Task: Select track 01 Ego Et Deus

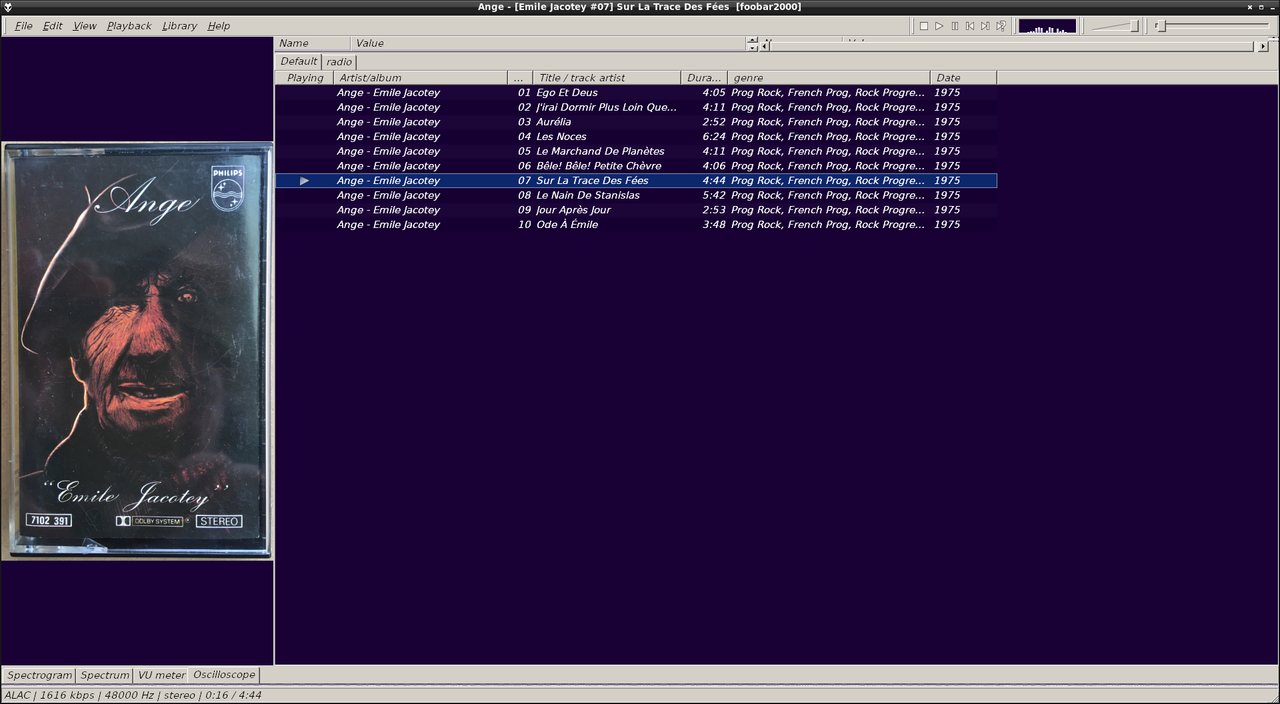Action: (x=636, y=93)
